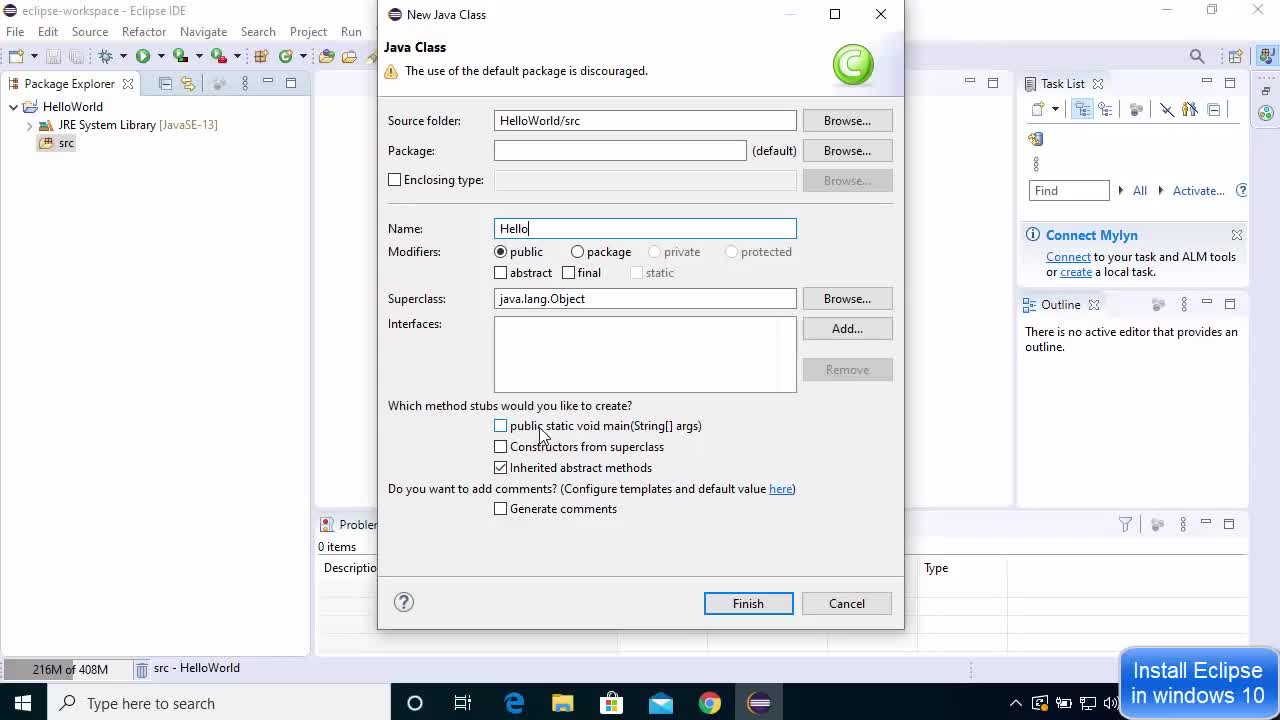Click Browse next to Source folder

click(x=847, y=121)
